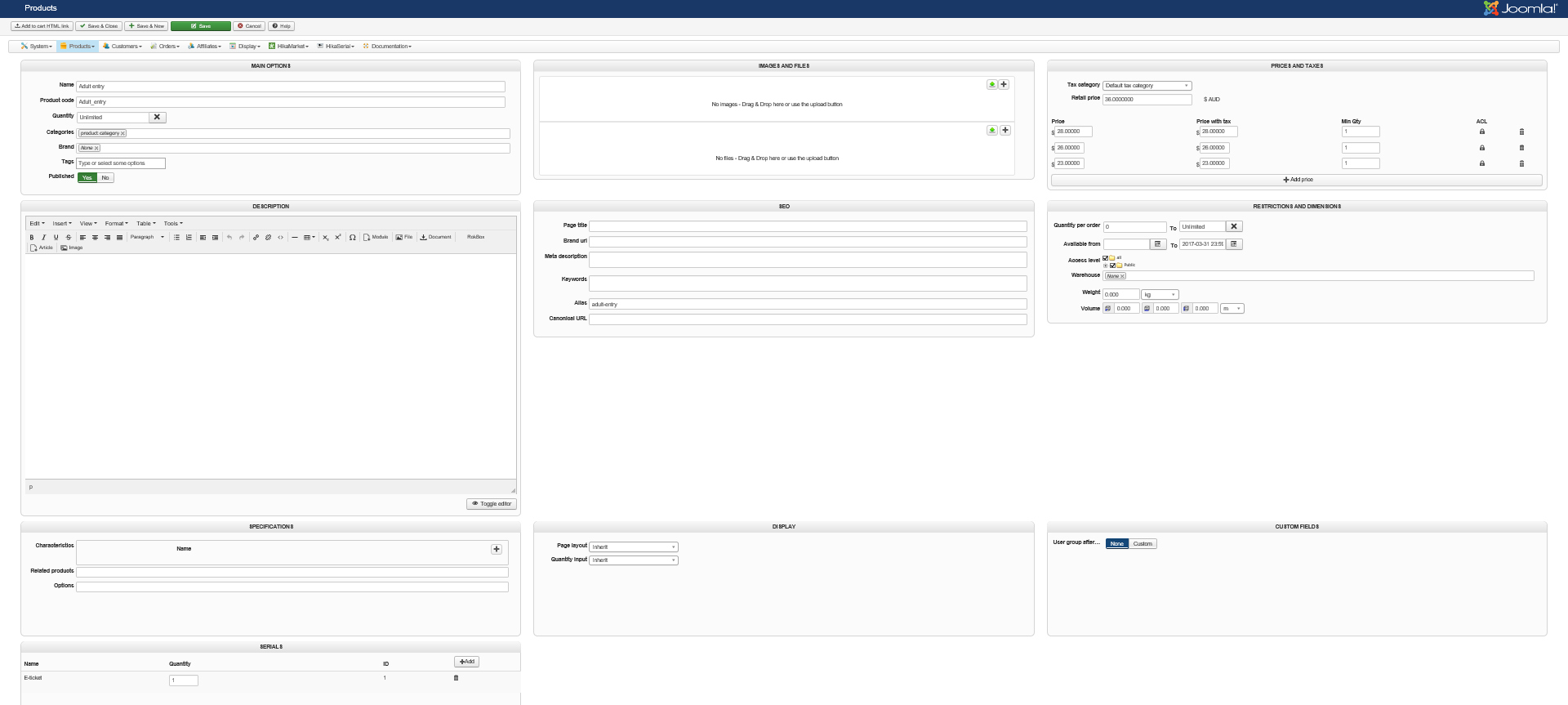Screen dimensions: 1568x705
Task: Apply strikethrough in description editor
Action: point(69,238)
